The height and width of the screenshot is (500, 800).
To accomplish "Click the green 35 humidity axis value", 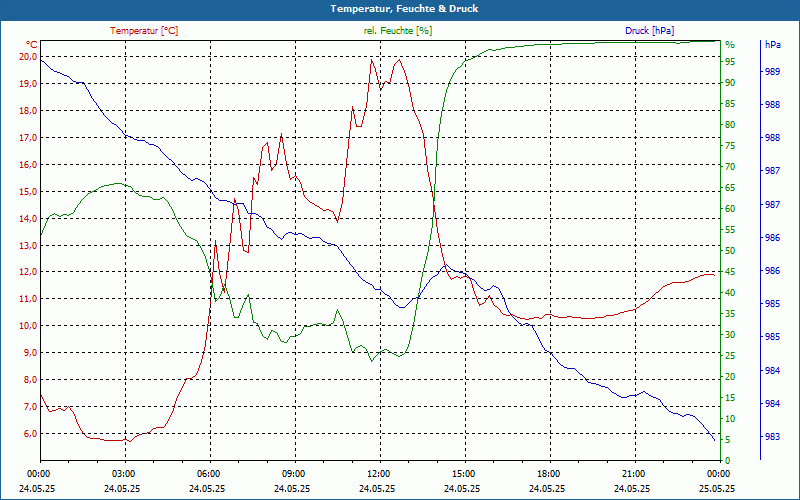I will (x=730, y=314).
